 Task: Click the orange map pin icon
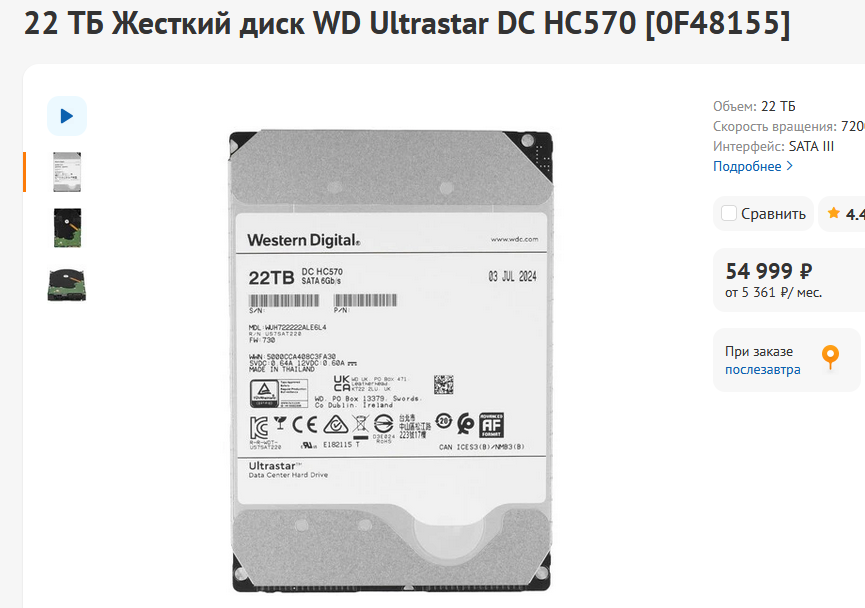pos(830,358)
